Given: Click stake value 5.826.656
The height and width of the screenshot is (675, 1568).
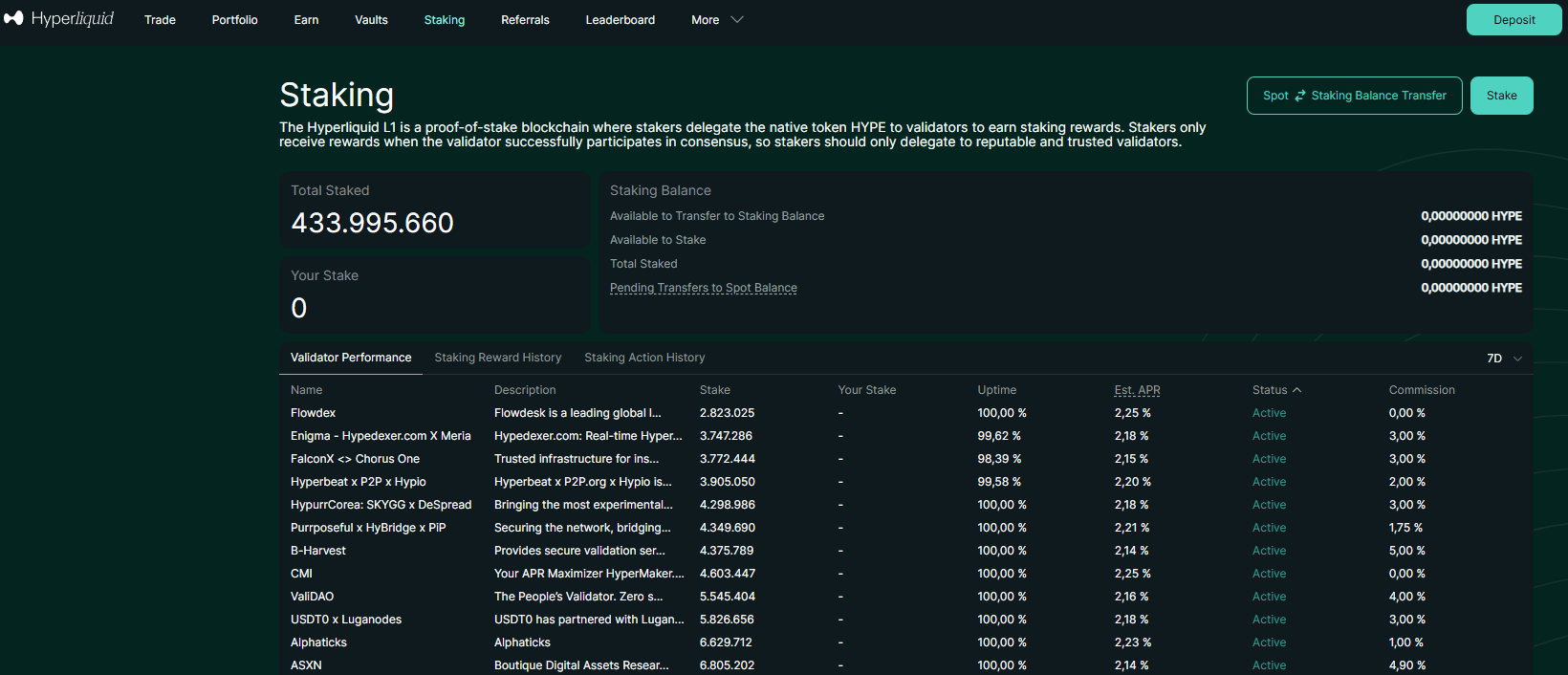Looking at the screenshot, I should click(727, 620).
